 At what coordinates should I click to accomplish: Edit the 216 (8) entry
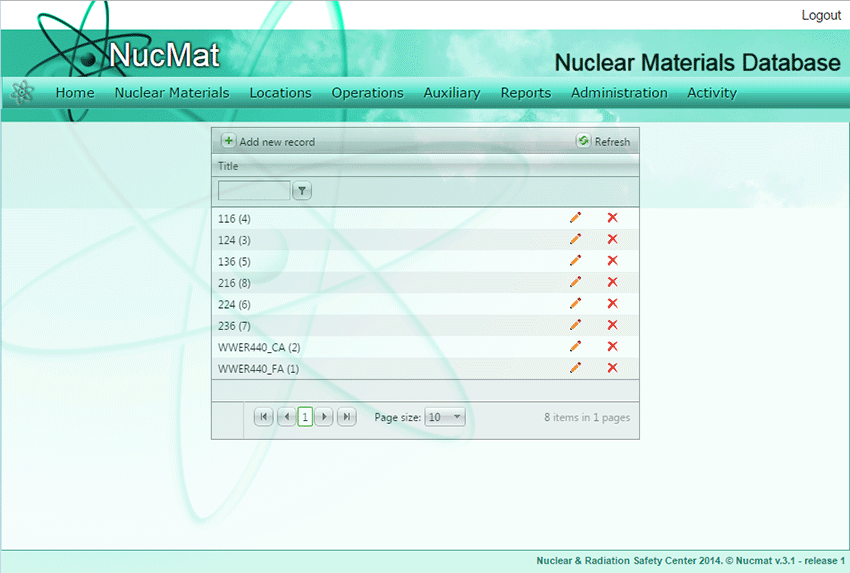(575, 282)
